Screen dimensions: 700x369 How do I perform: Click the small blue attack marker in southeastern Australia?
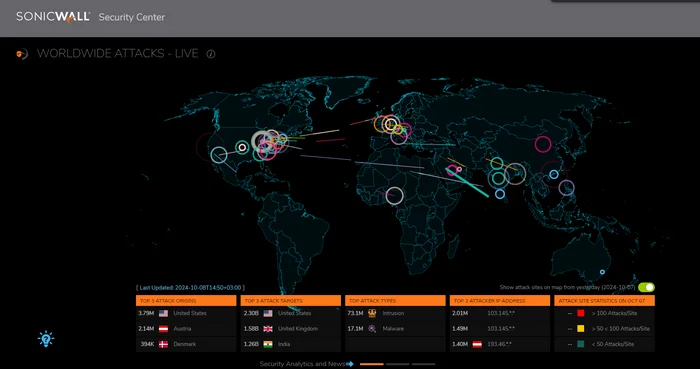[x=602, y=272]
